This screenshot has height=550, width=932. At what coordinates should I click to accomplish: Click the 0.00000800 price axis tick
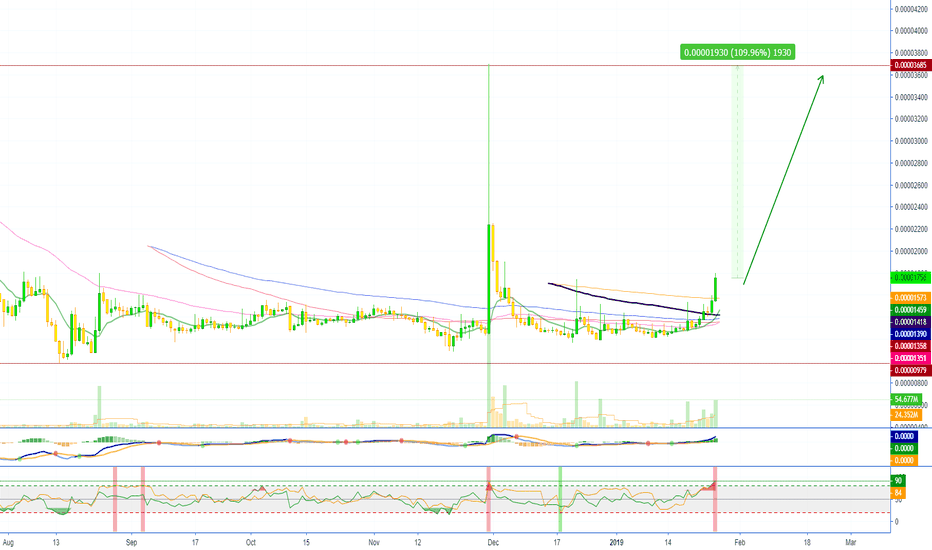point(912,384)
